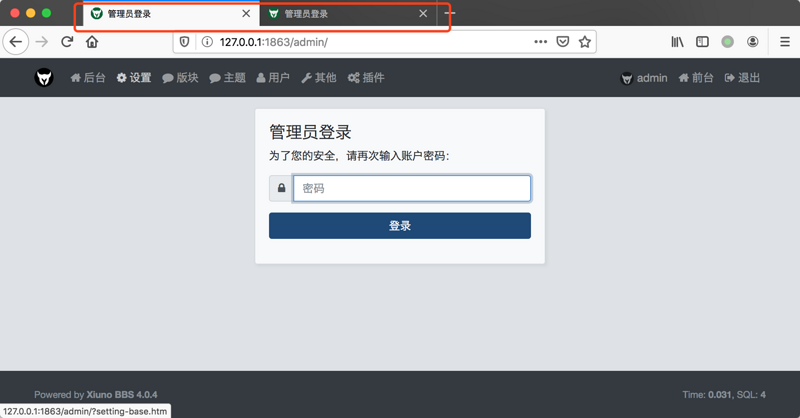The image size is (800, 418).
Task: Submit the form with the 登录 button
Action: point(400,226)
